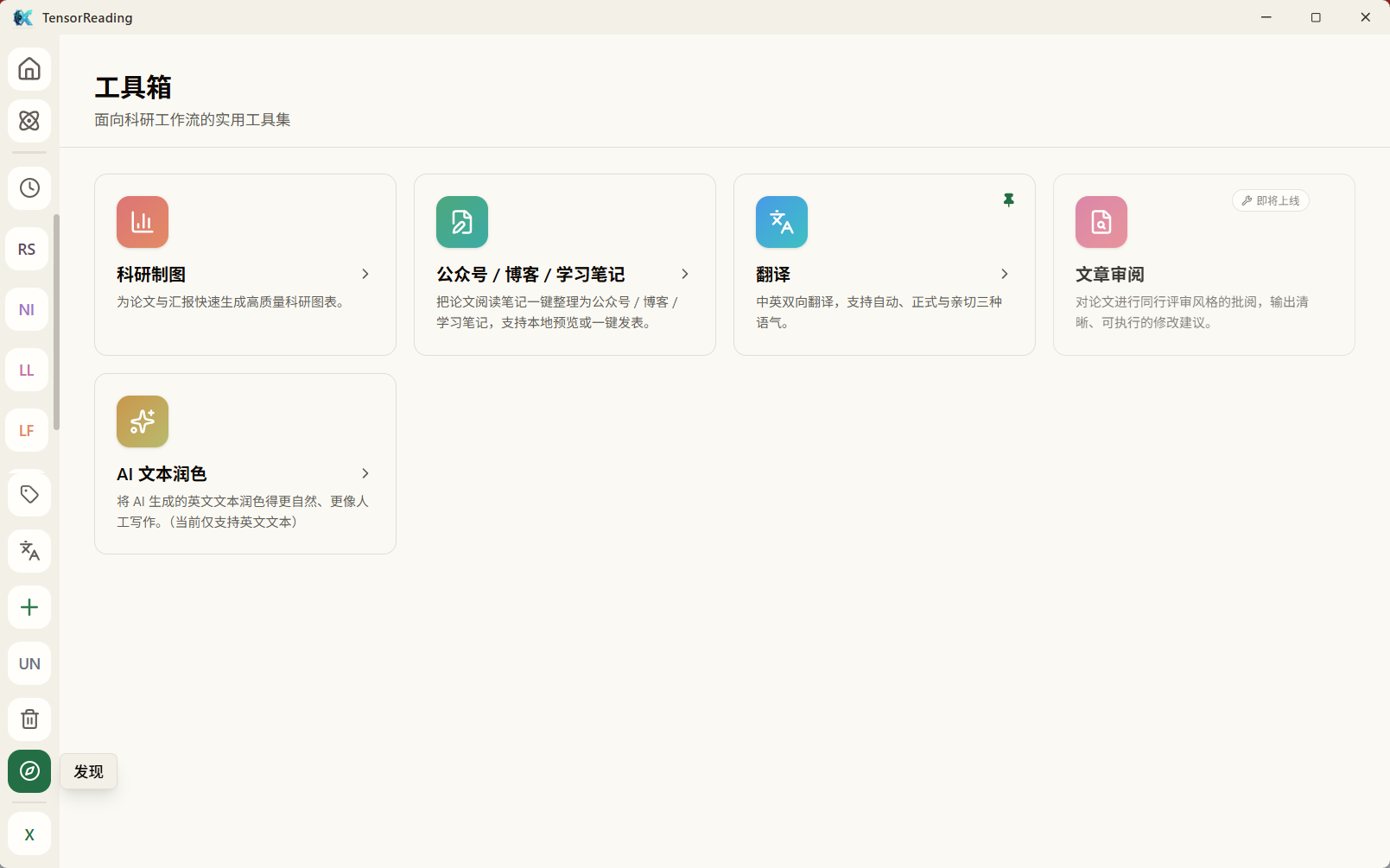Image resolution: width=1390 pixels, height=868 pixels.
Task: Close the TensorReading window
Action: click(x=1365, y=17)
